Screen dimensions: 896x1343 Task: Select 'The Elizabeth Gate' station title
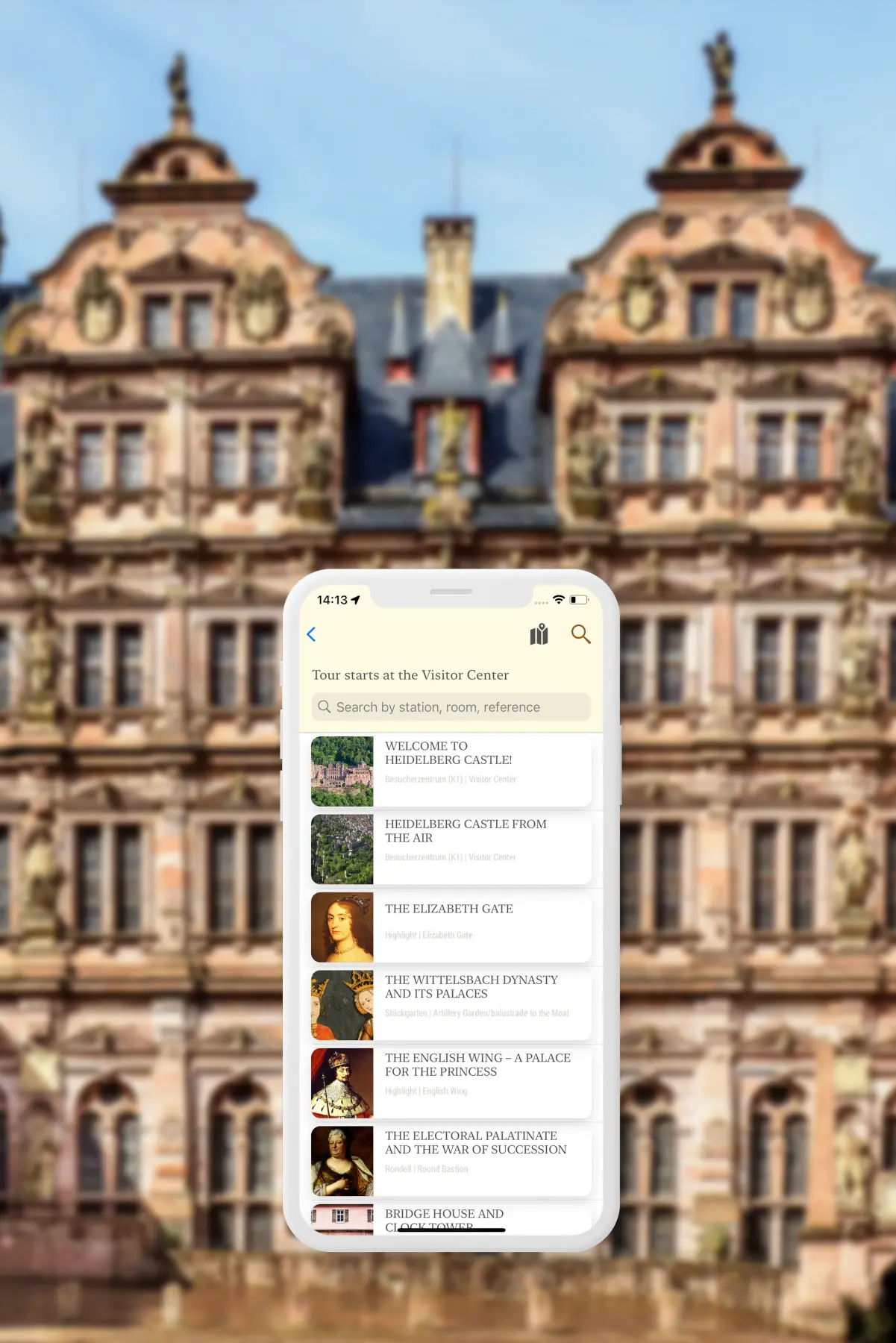(x=448, y=909)
